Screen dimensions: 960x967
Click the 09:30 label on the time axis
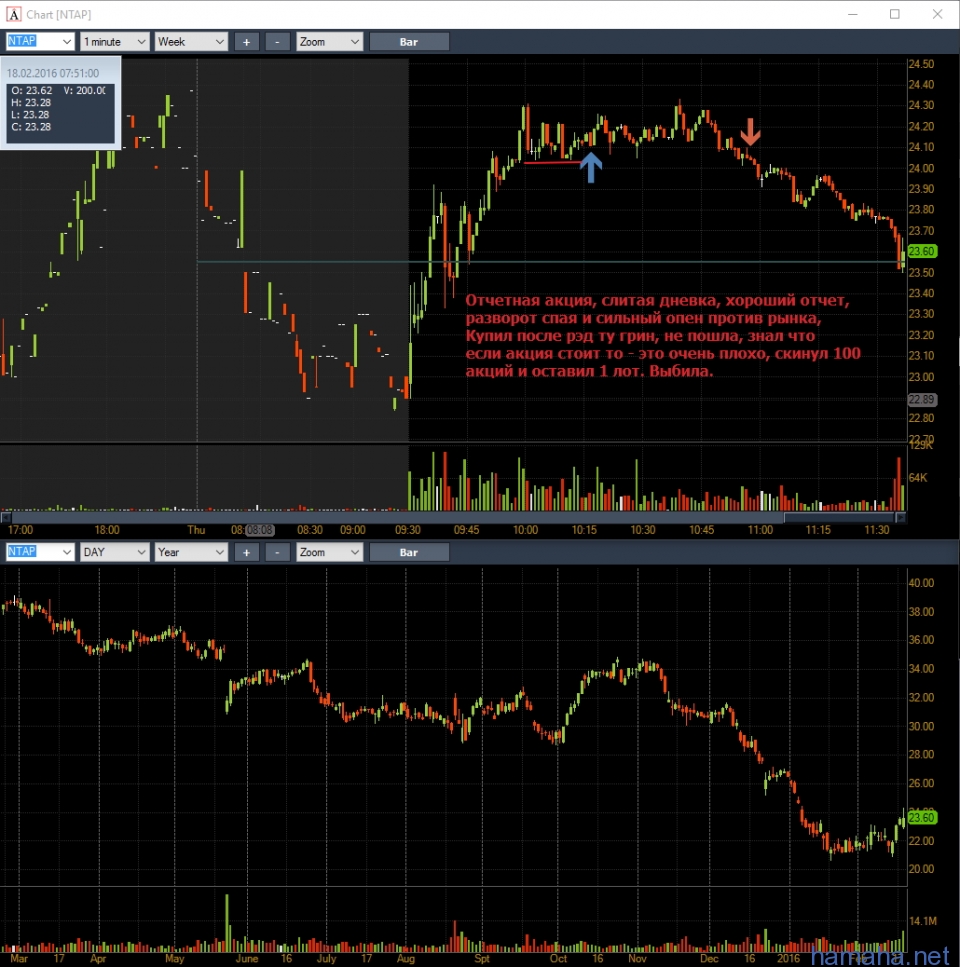408,530
